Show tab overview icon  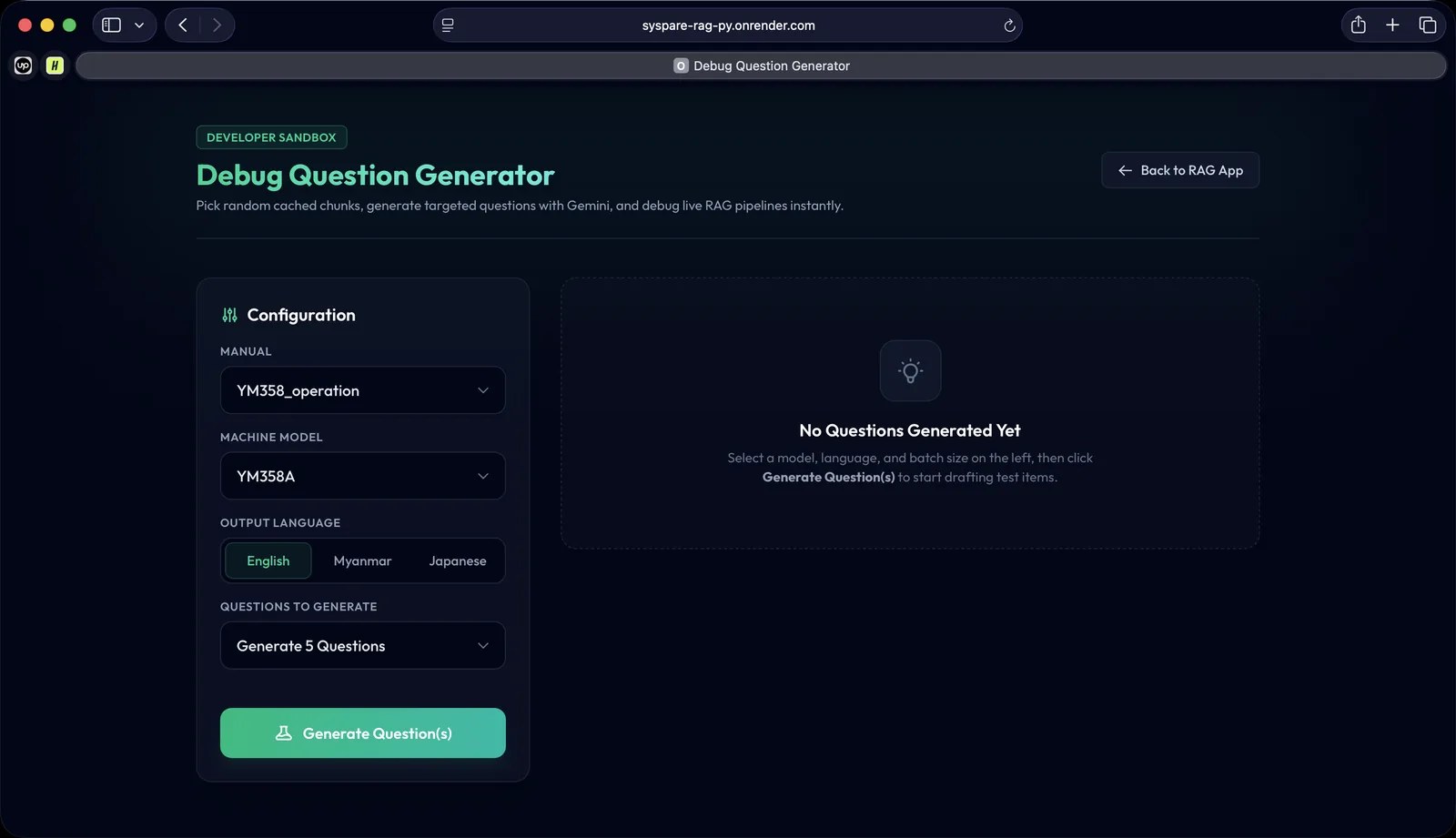click(x=1427, y=25)
